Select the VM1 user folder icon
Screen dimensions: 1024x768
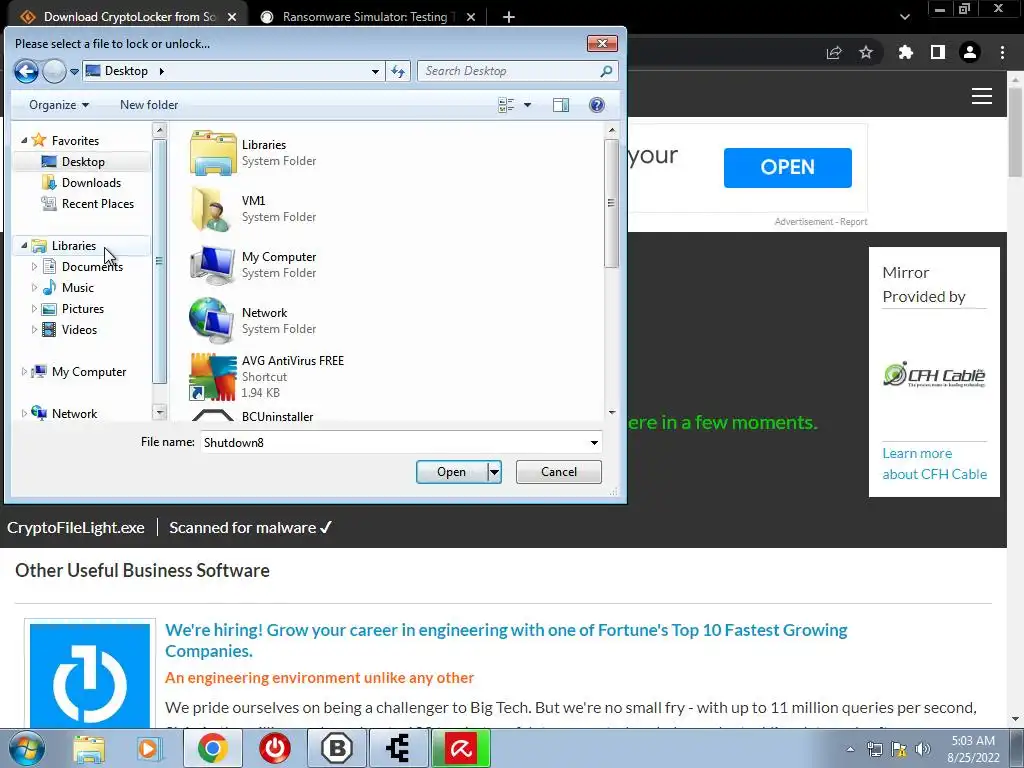tap(213, 209)
